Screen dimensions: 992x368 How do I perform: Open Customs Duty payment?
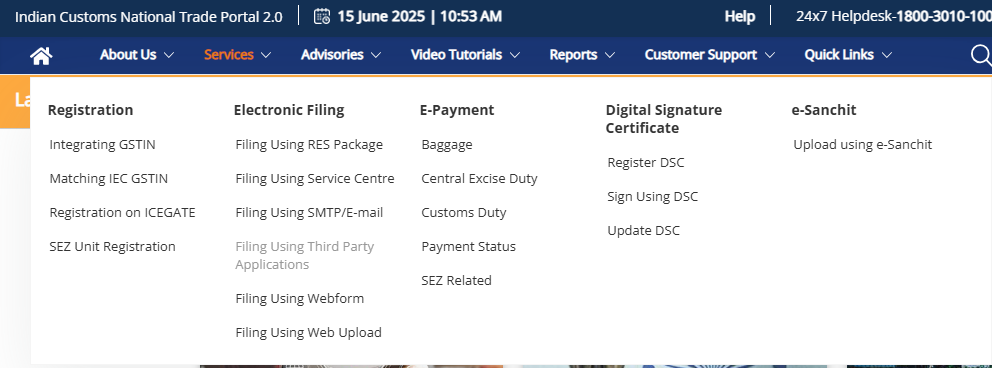pos(464,212)
